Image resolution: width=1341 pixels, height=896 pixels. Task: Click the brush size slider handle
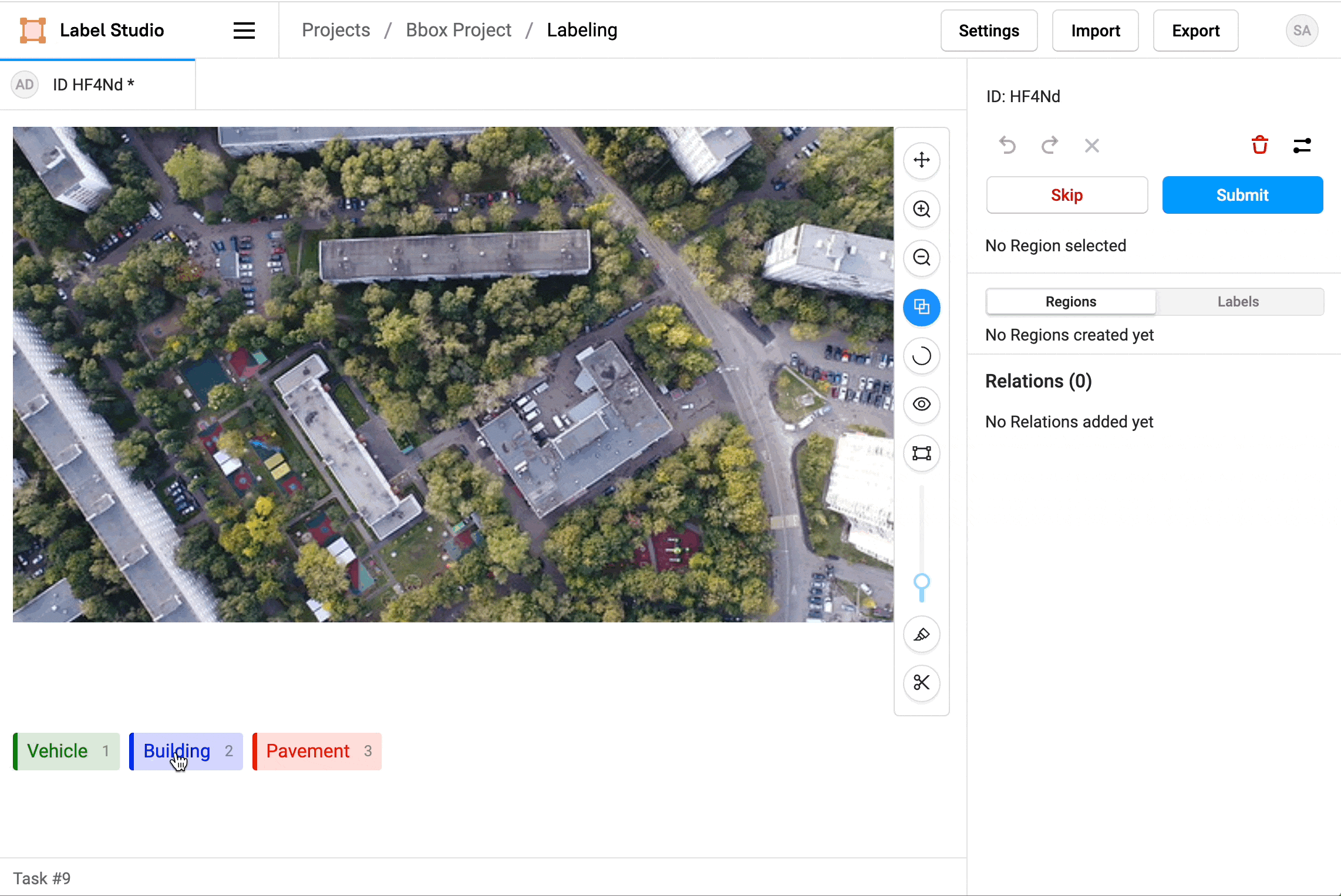point(921,582)
